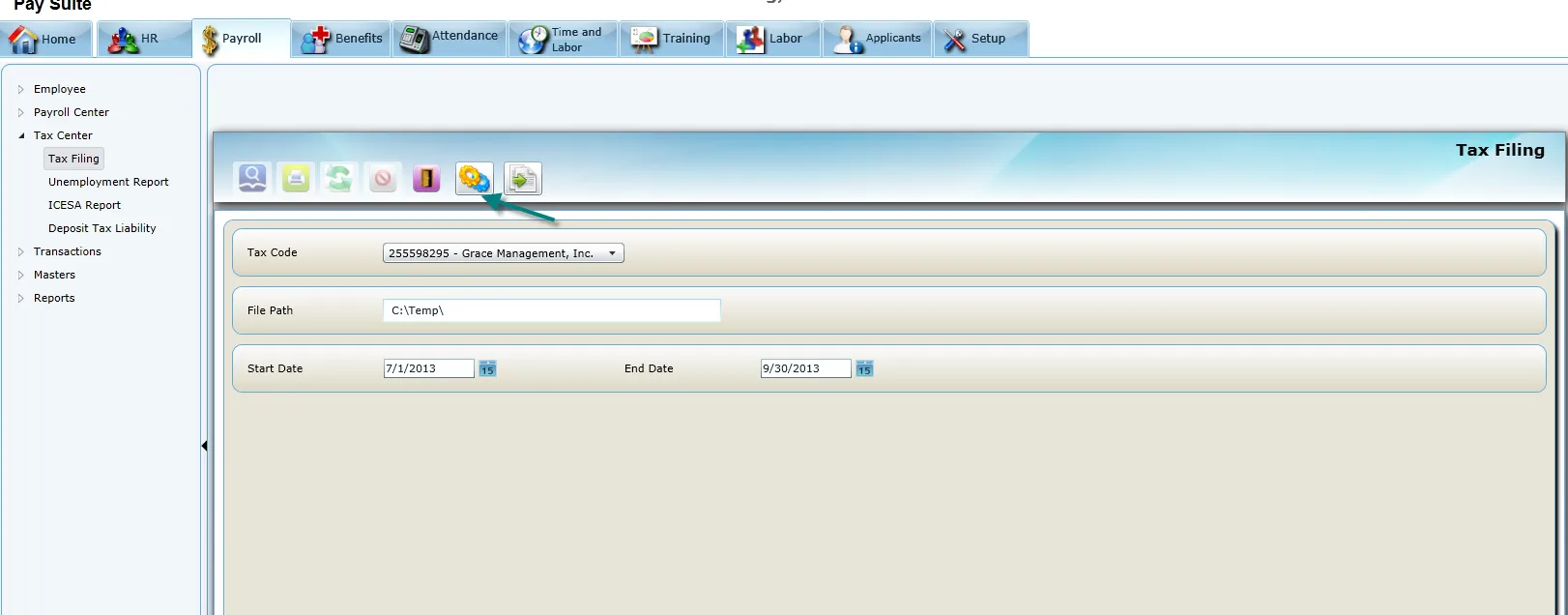
Task: Click the red cancel circle icon
Action: (383, 178)
